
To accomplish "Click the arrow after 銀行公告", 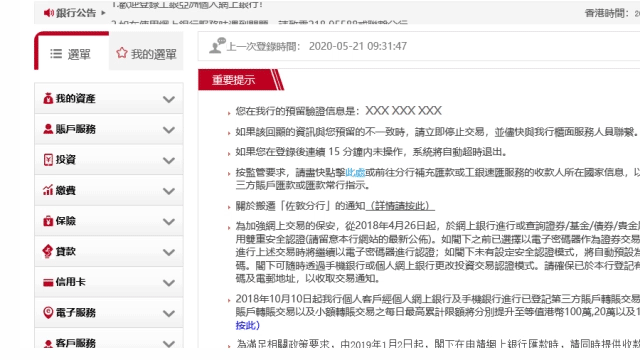I will 103,13.
